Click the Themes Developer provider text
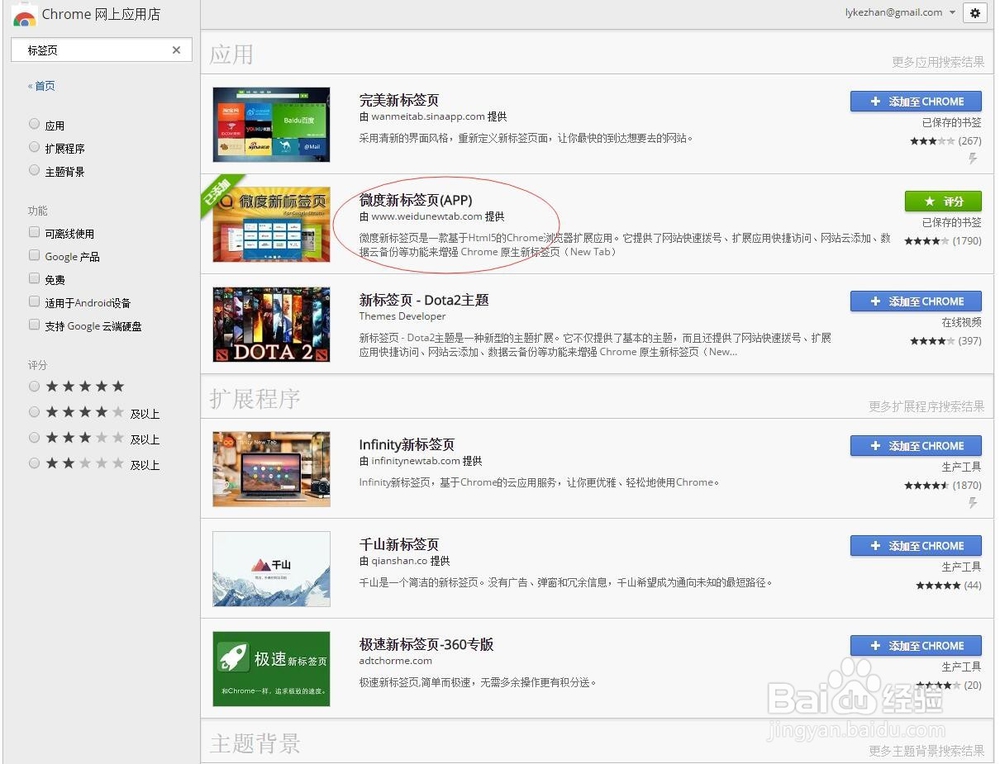Image resolution: width=1000 pixels, height=764 pixels. click(402, 316)
